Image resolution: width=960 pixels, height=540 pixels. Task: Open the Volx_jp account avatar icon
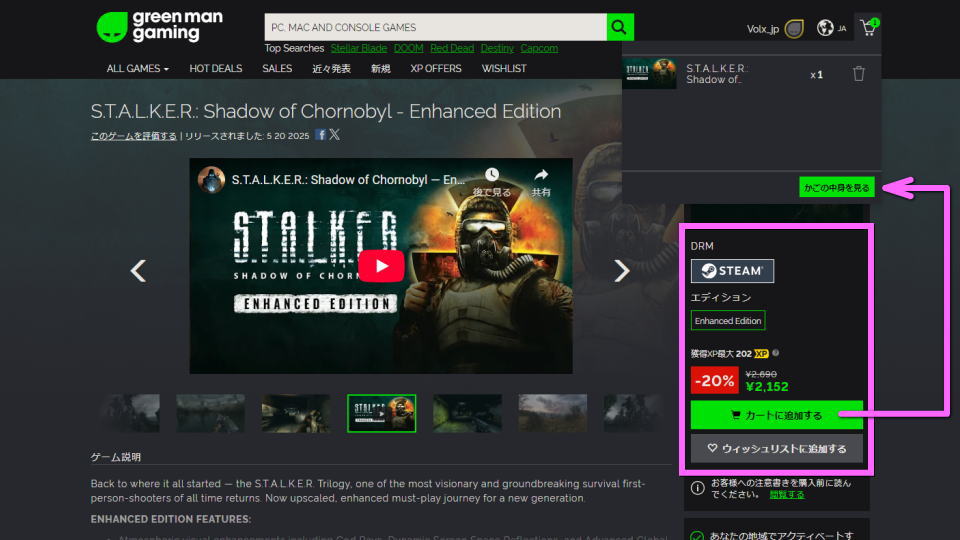coord(794,29)
